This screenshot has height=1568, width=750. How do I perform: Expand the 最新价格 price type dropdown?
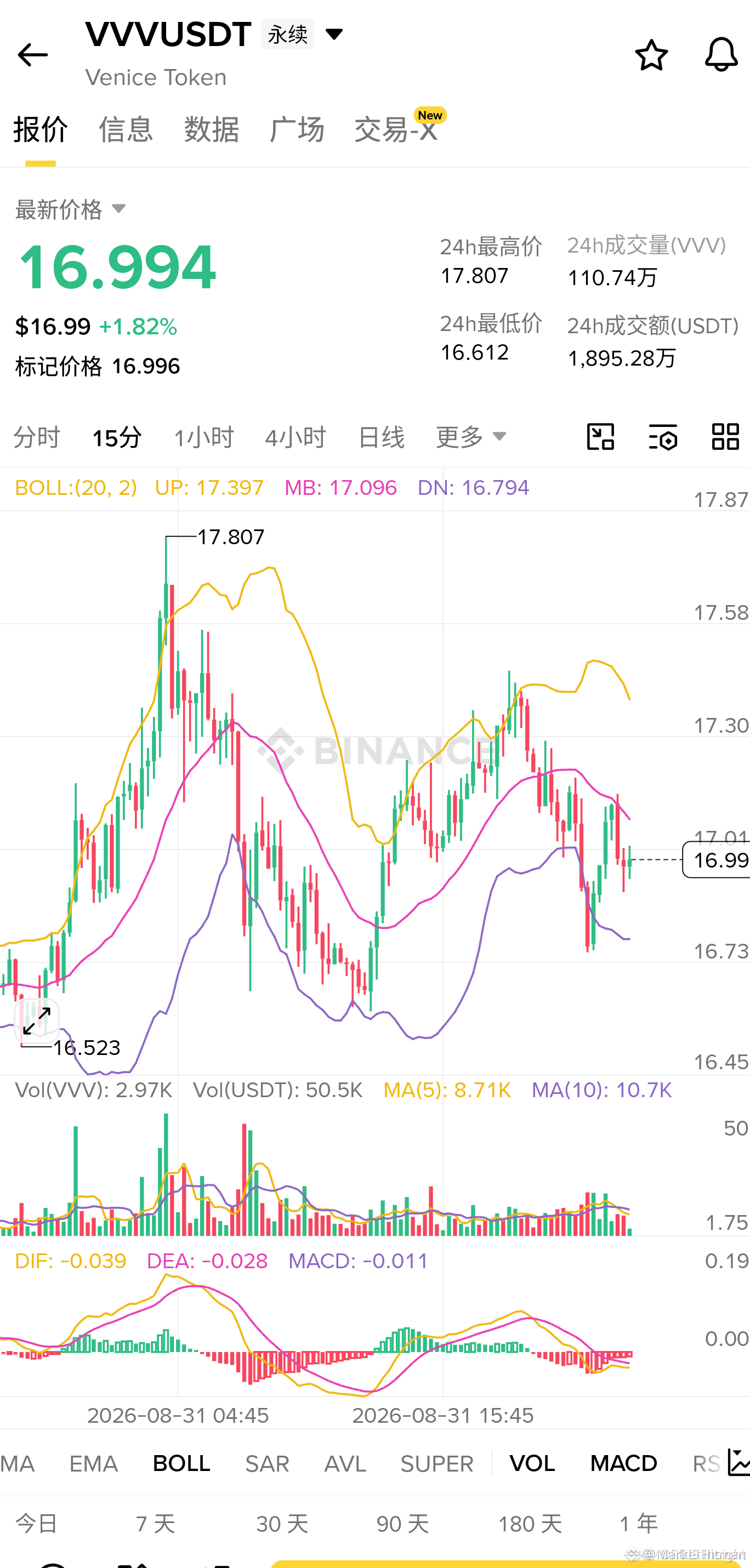coord(119,209)
